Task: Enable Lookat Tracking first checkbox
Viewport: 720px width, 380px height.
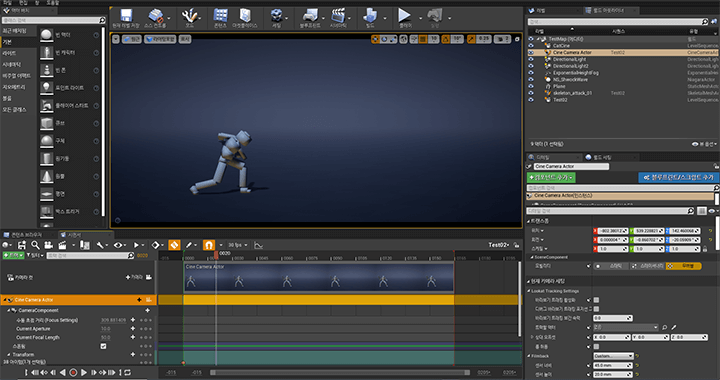Action: (x=596, y=300)
